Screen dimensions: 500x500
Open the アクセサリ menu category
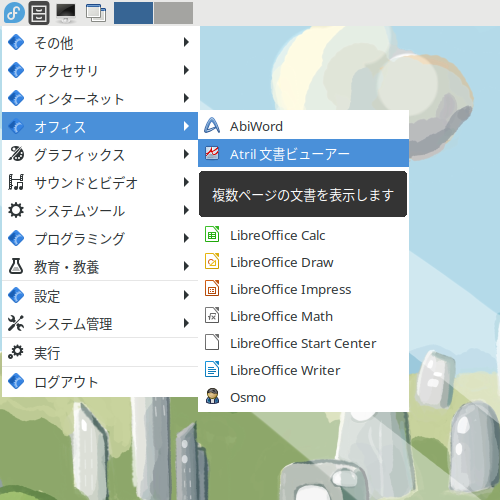tap(100, 70)
